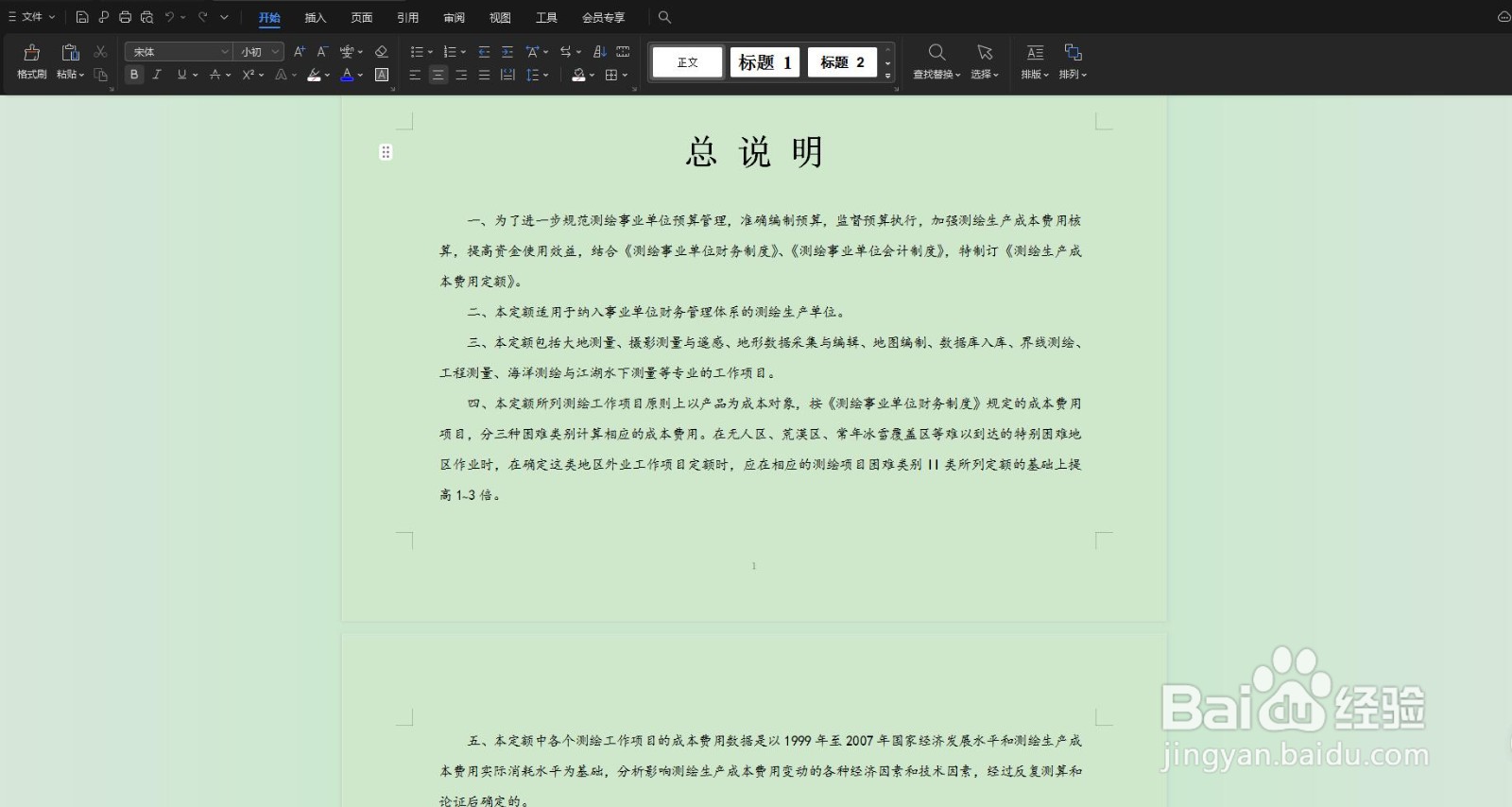Viewport: 1512px width, 807px height.
Task: Apply the paragraph shading fill color
Action: (578, 75)
